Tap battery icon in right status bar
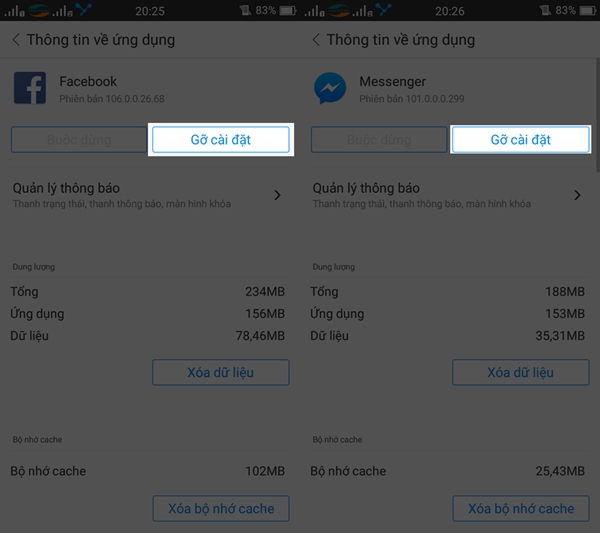 pyautogui.click(x=588, y=11)
